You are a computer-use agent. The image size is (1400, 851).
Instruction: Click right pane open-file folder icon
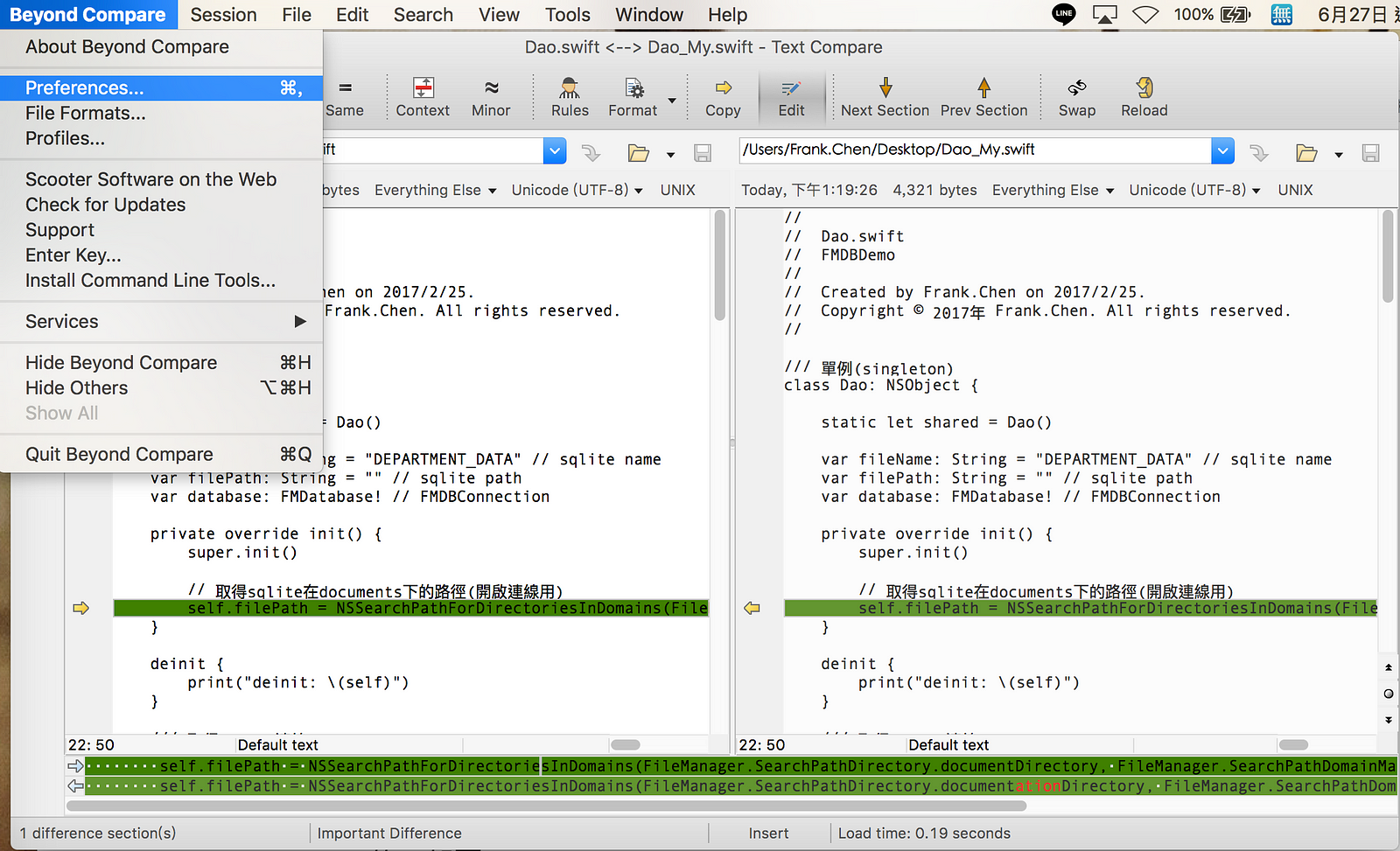1307,153
